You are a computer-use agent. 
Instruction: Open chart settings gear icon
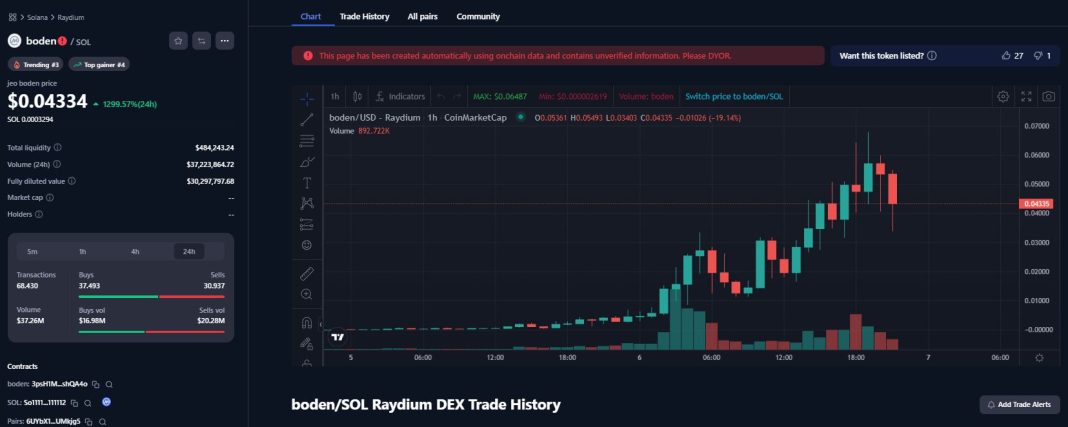tap(1003, 97)
